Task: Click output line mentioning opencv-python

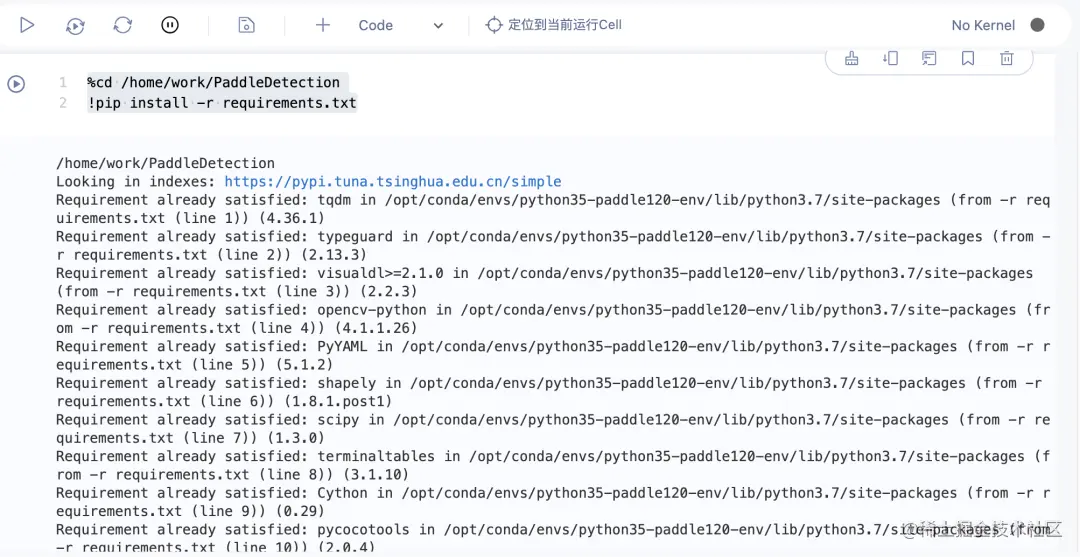Action: 553,319
